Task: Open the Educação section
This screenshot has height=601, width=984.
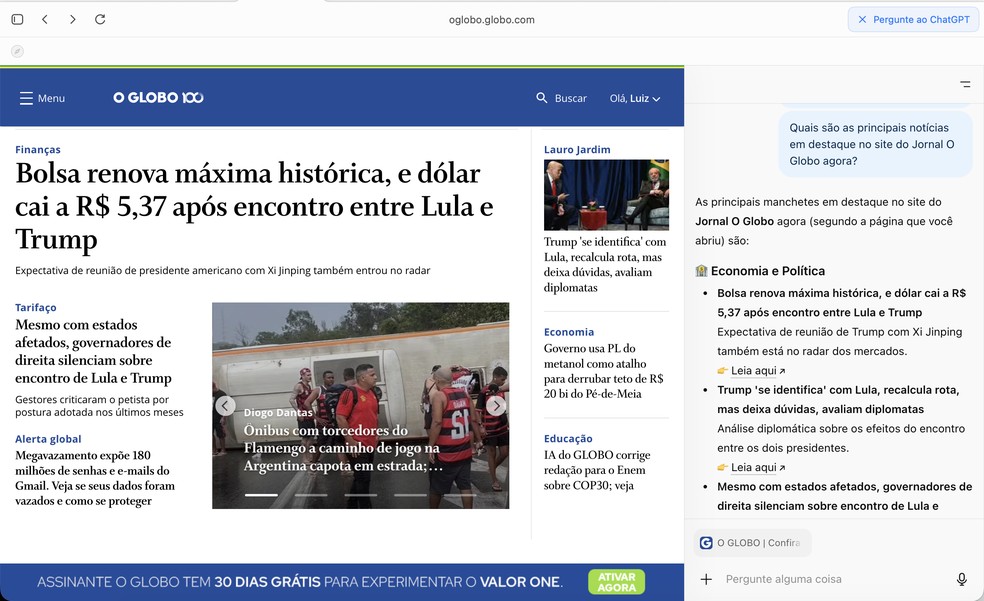Action: [567, 438]
